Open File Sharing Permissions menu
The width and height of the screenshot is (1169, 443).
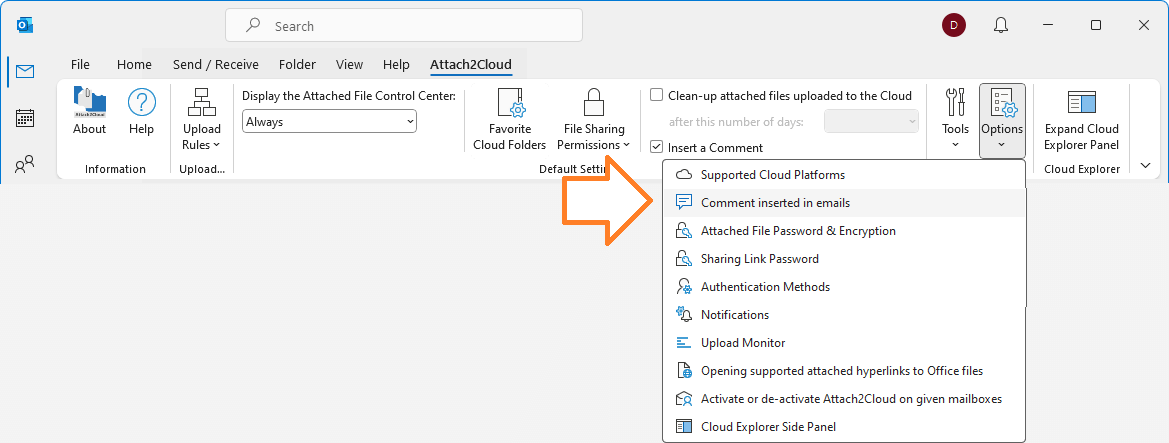(593, 119)
